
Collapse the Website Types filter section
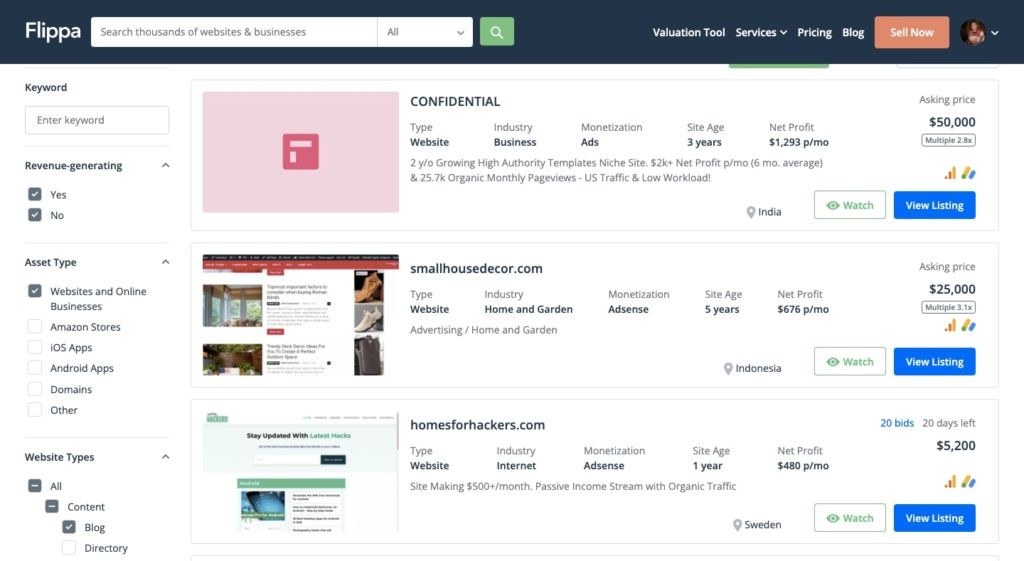tap(165, 457)
